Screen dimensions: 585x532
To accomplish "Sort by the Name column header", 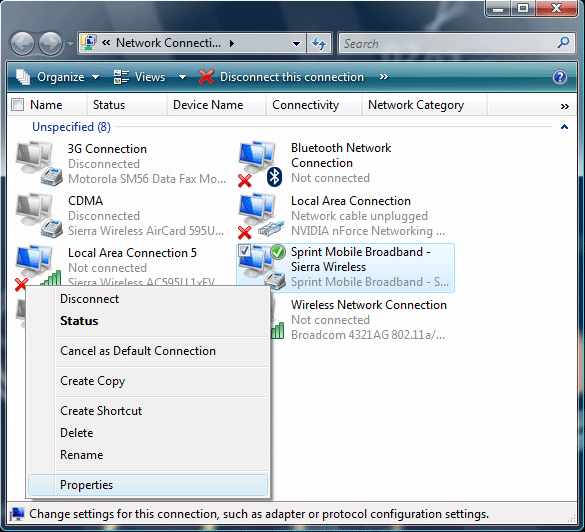I will (46, 105).
